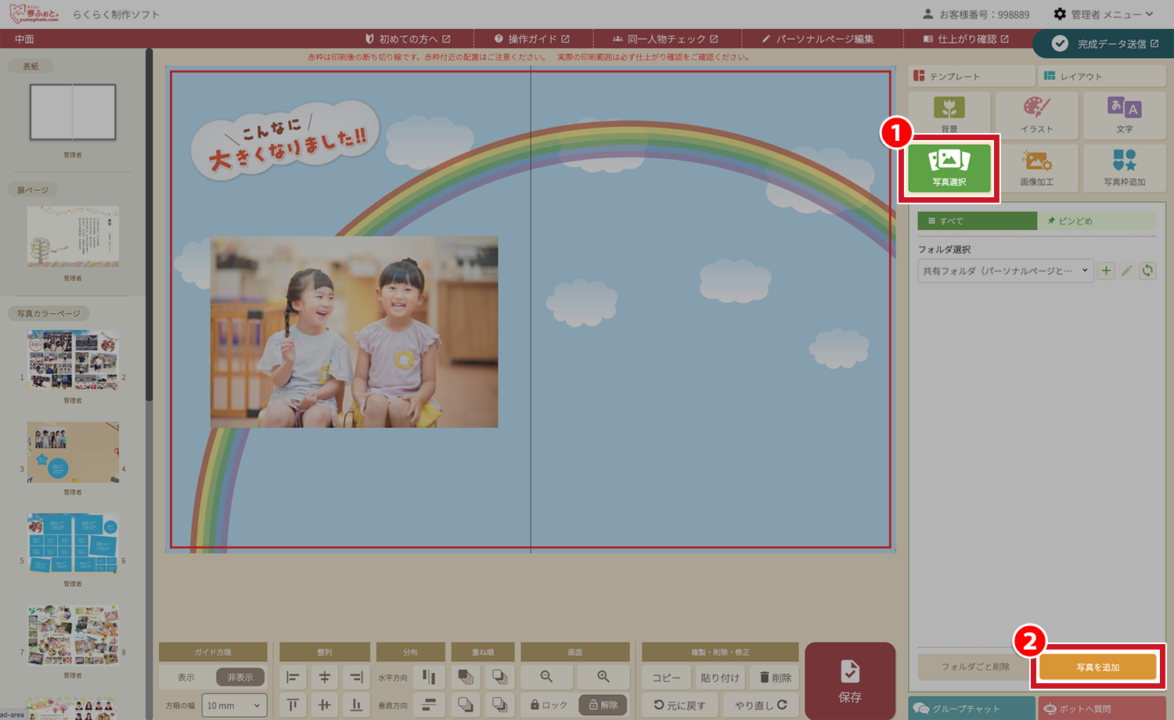Viewport: 1174px width, 720px height.
Task: Open 同一人物チェック in the top menu
Action: click(x=666, y=39)
